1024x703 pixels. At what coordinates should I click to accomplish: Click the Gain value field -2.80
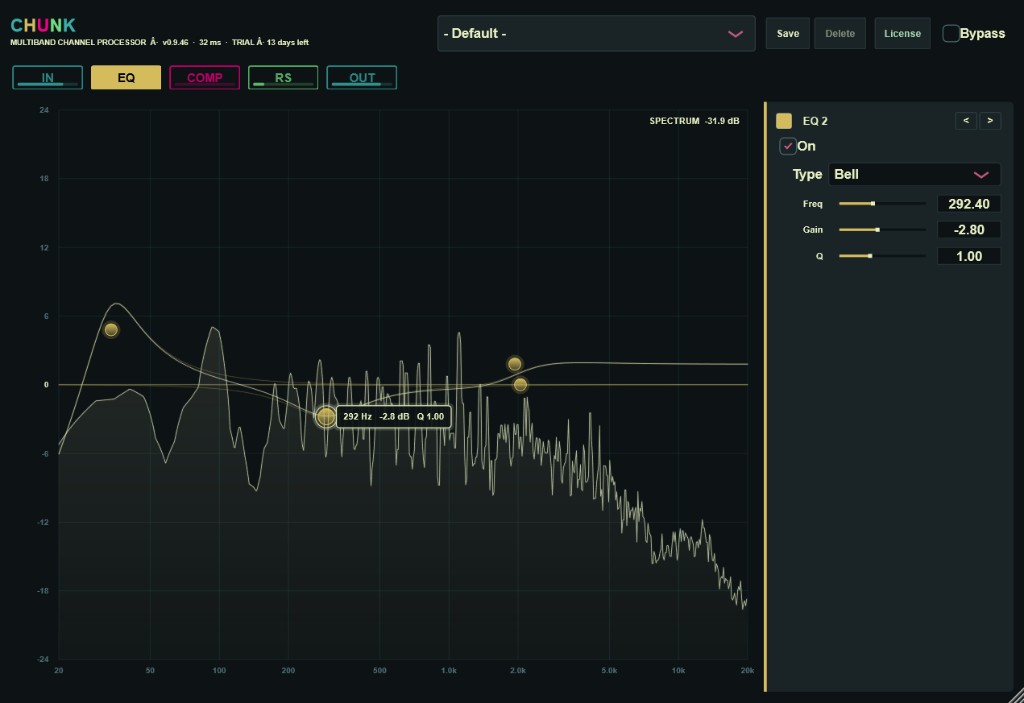click(x=969, y=230)
